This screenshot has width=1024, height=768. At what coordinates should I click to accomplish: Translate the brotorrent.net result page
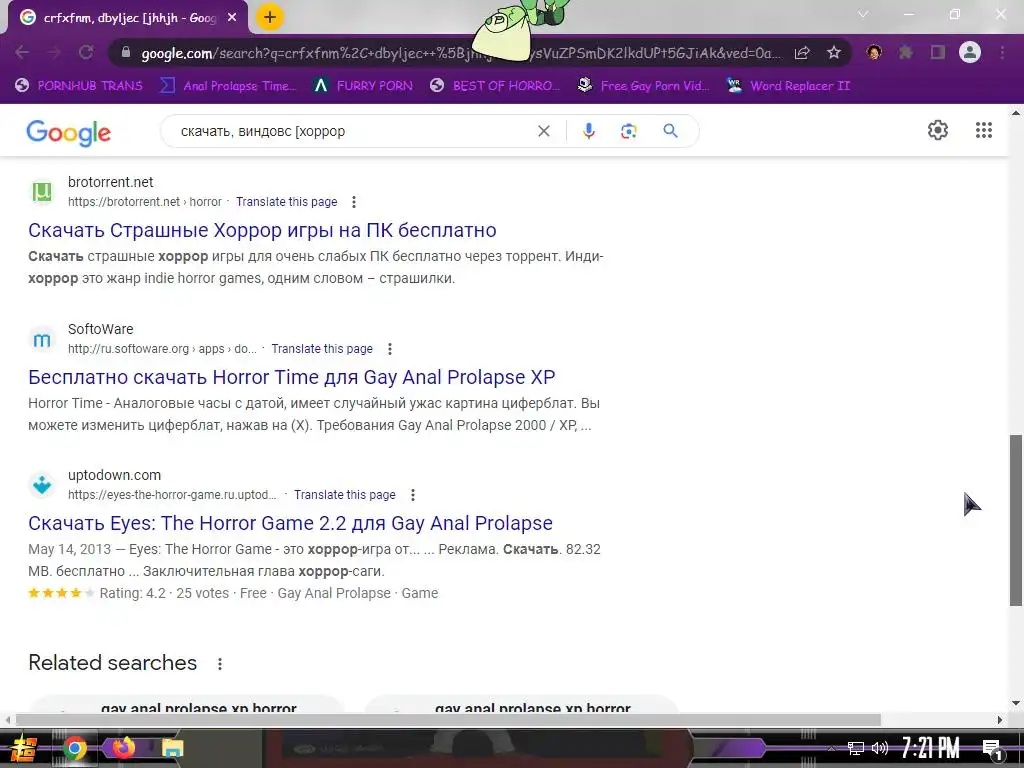click(287, 202)
